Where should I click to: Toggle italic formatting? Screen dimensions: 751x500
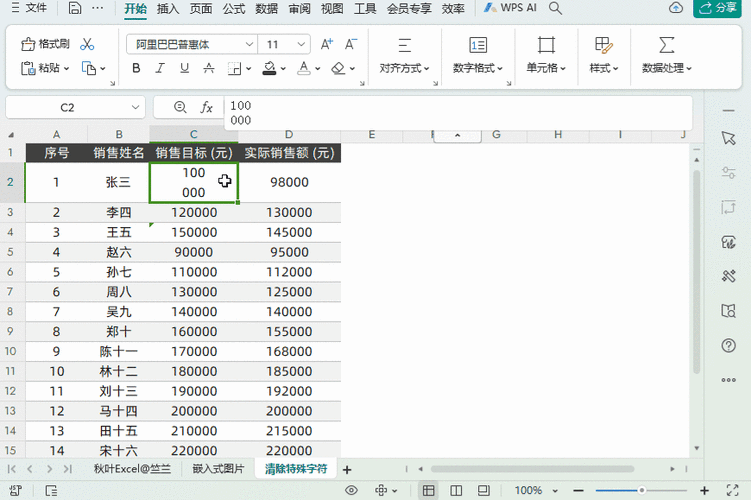(160, 68)
